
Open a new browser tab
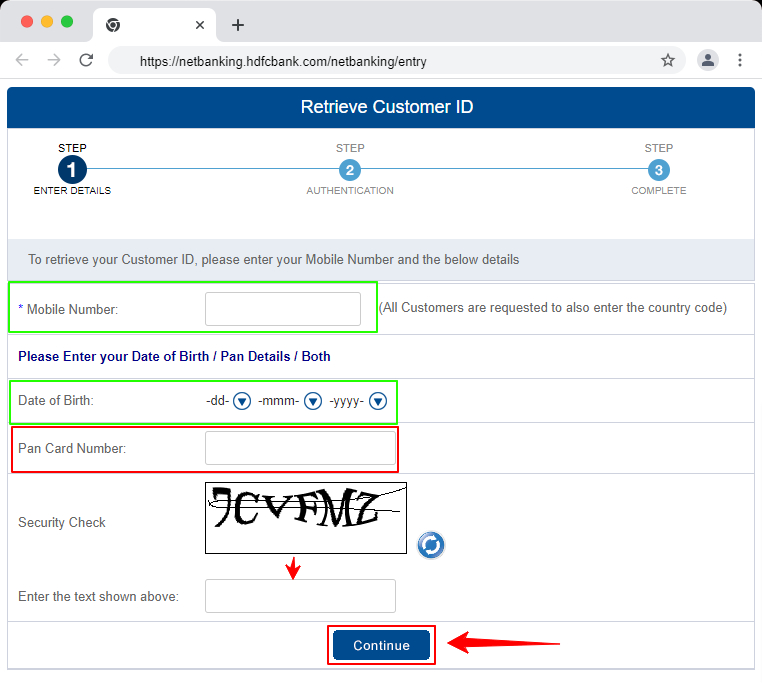click(x=238, y=25)
